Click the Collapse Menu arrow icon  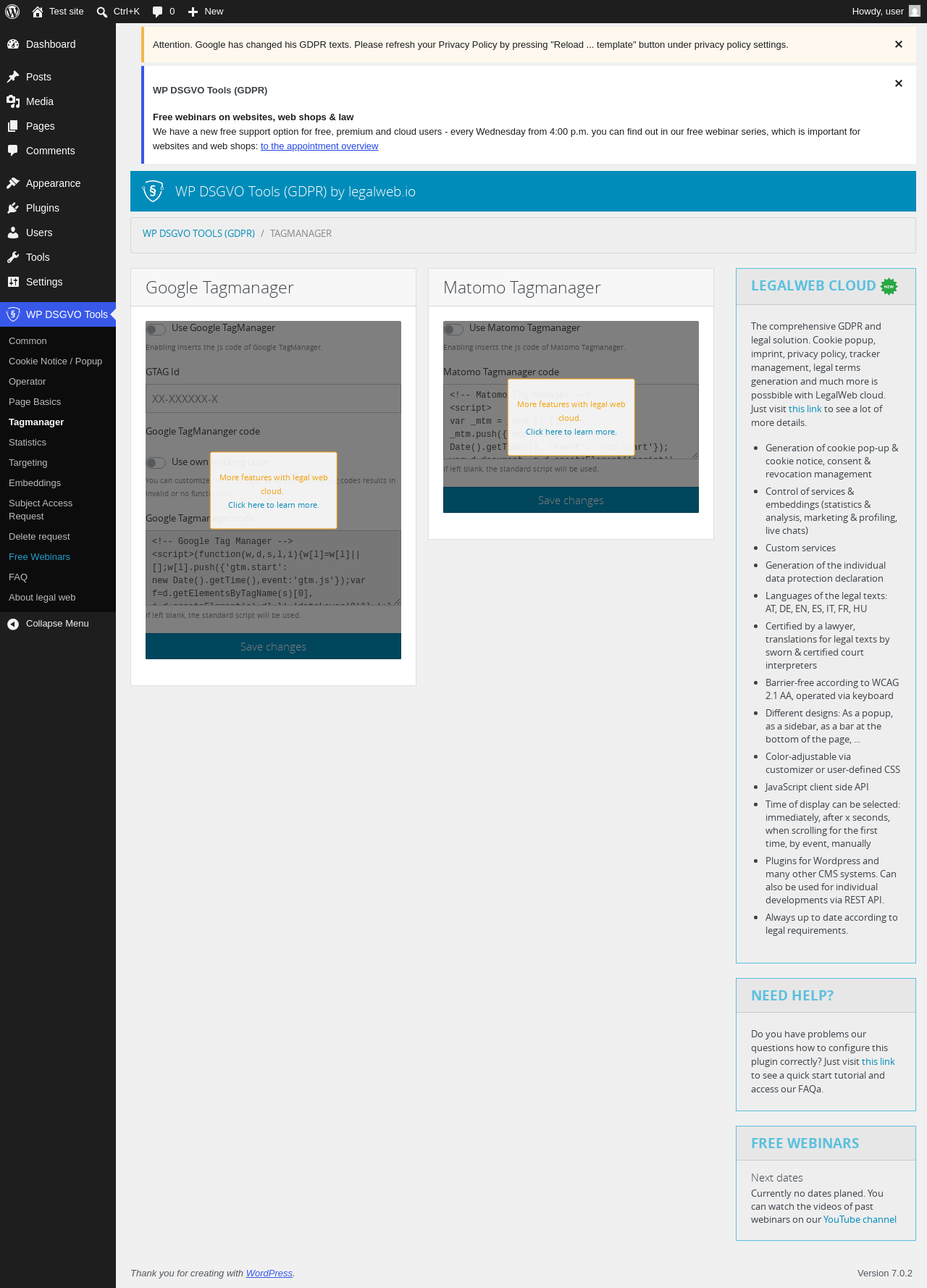tap(13, 624)
